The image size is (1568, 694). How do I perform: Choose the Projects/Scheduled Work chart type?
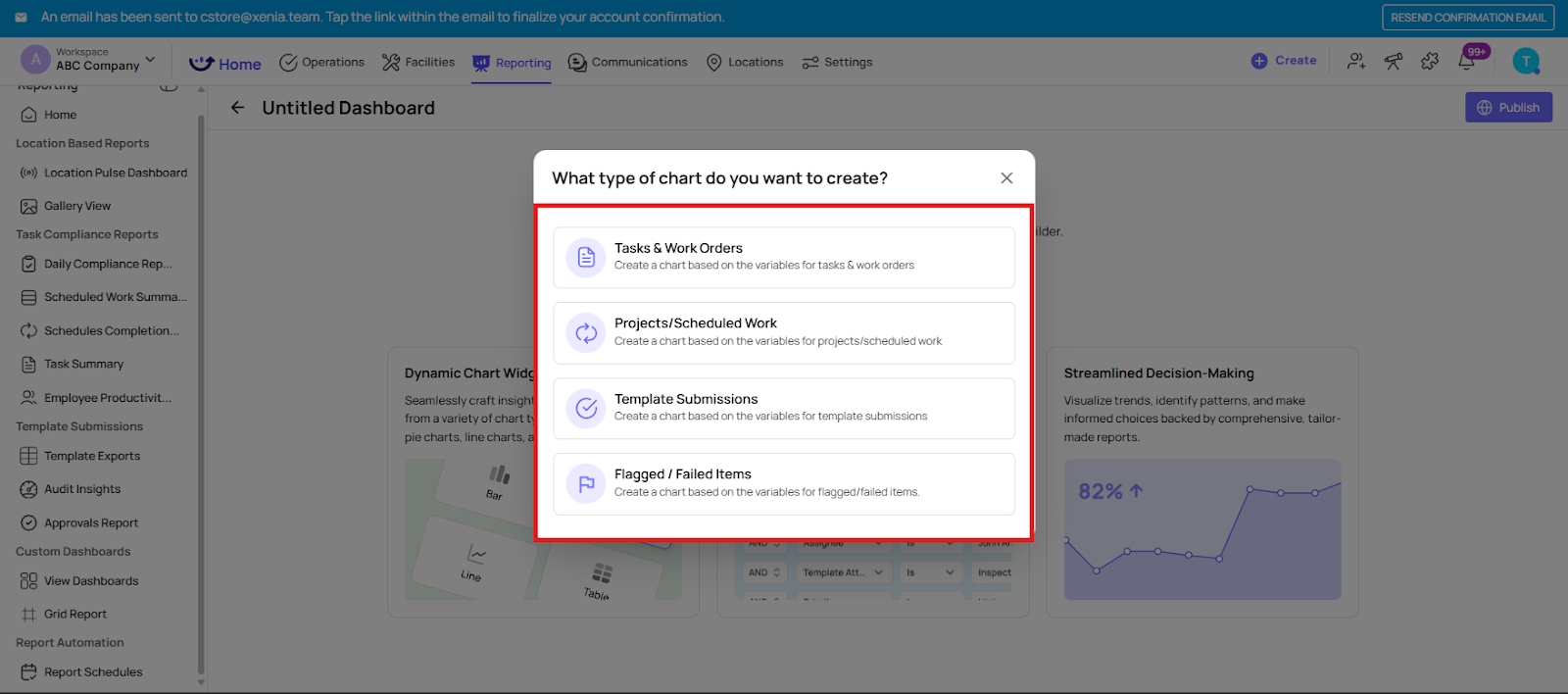pos(784,333)
